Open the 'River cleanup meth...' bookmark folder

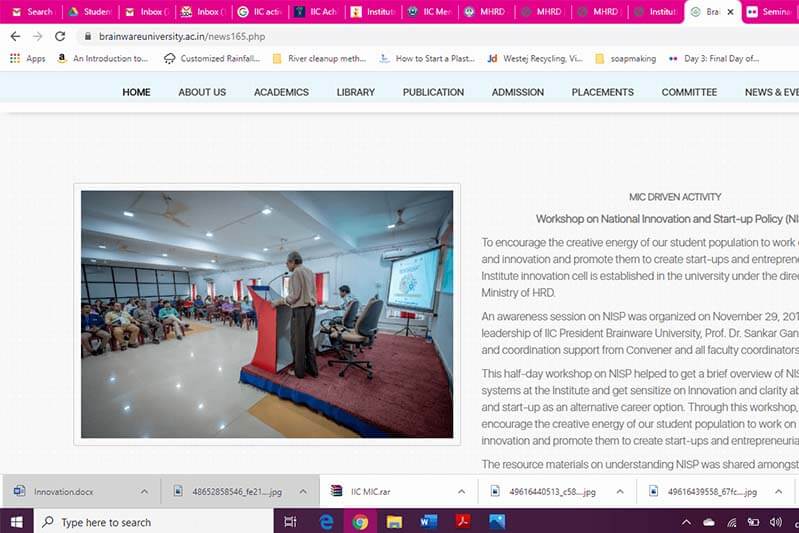(319, 59)
